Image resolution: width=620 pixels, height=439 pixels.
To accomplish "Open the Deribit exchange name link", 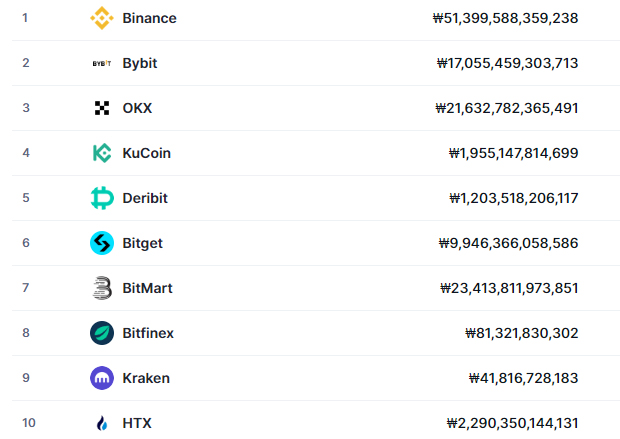I will 145,198.
